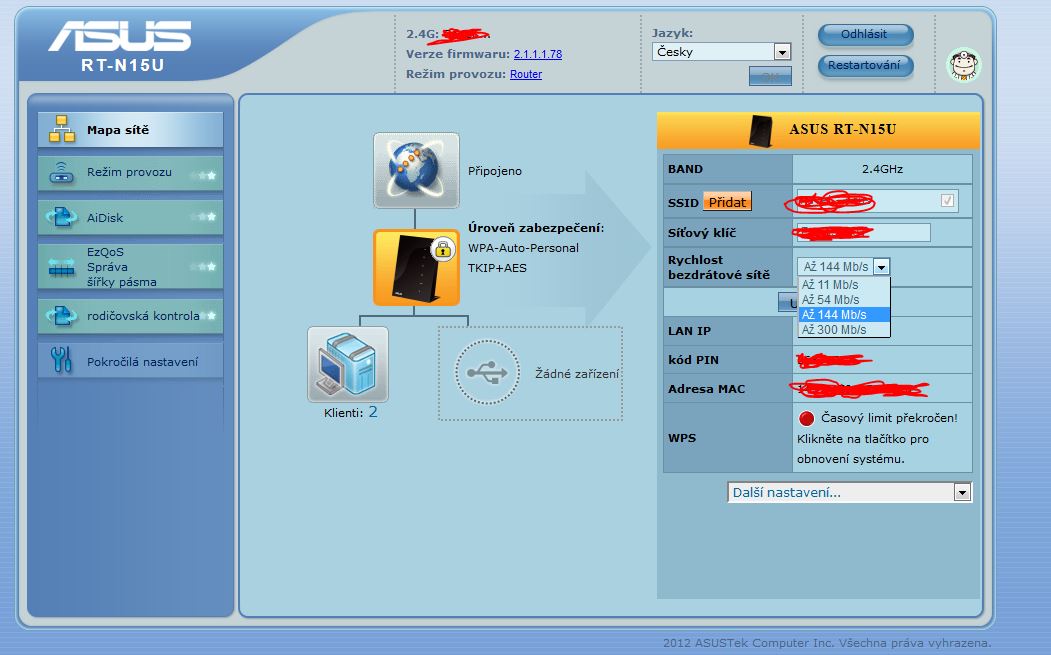Click the Restartování button
Viewport: 1051px width, 655px height.
(865, 66)
